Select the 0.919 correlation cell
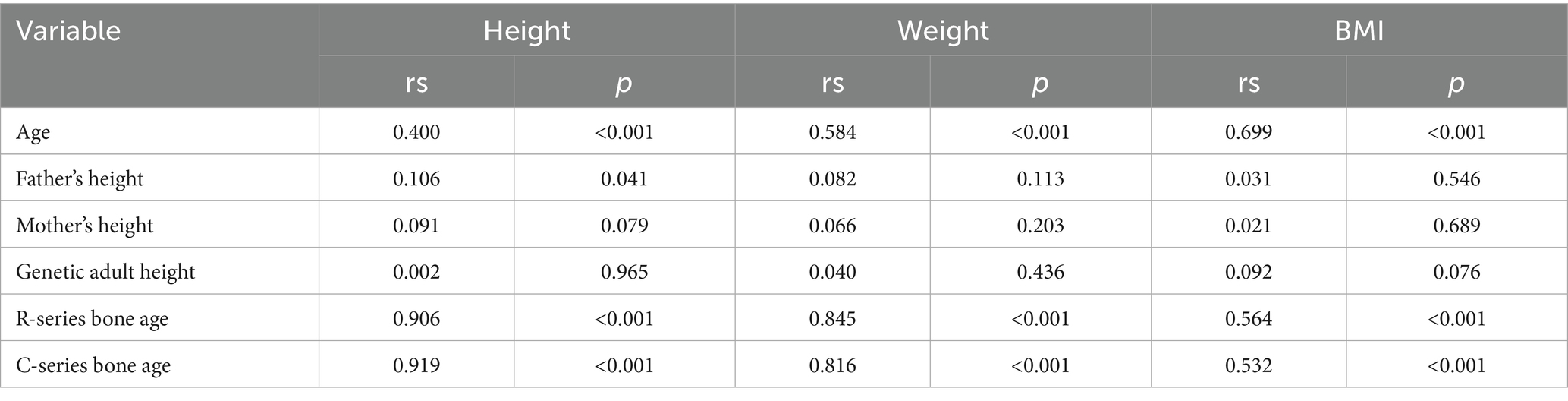The width and height of the screenshot is (1568, 401). point(416,365)
